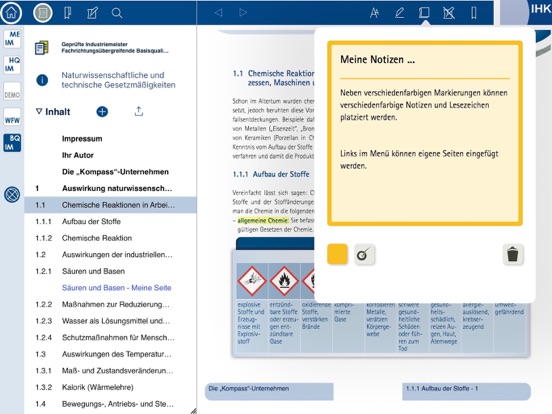Screen dimensions: 552x414
Task: Select chapter 1 Auswirkung naturwissensch...
Action: [111, 188]
